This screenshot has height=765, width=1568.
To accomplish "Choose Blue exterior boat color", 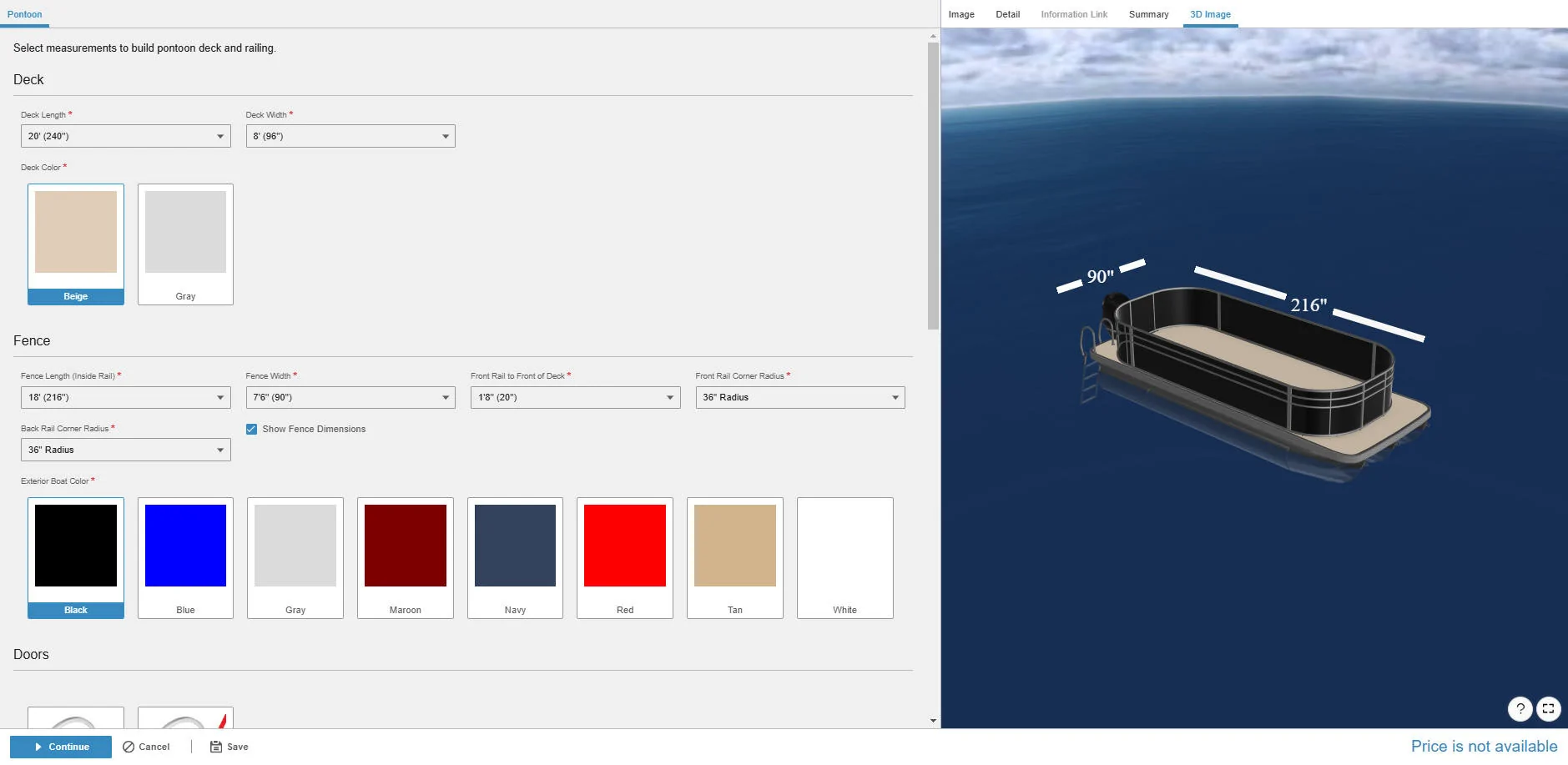I will pyautogui.click(x=185, y=558).
